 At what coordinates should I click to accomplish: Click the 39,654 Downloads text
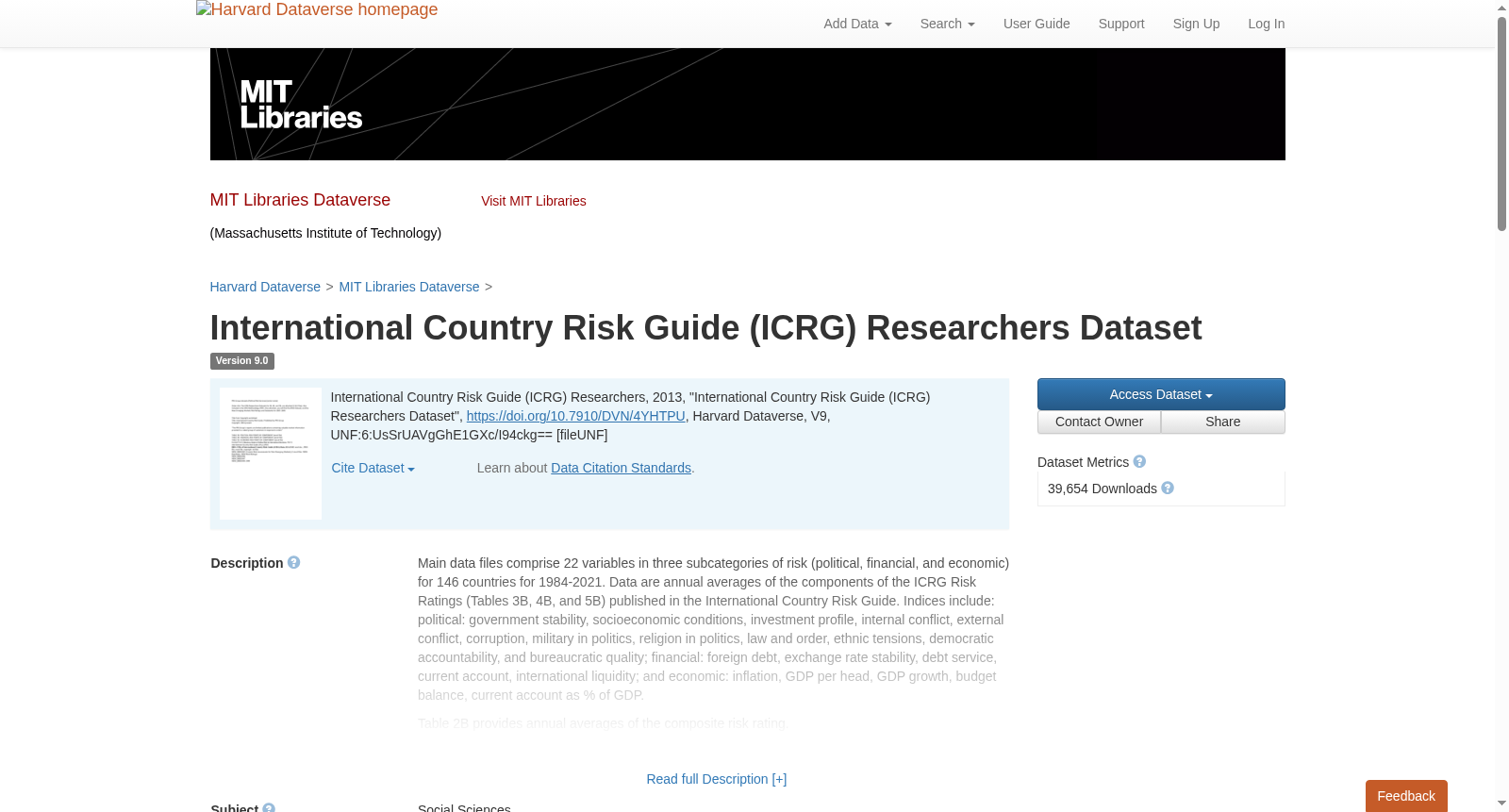click(x=1103, y=489)
